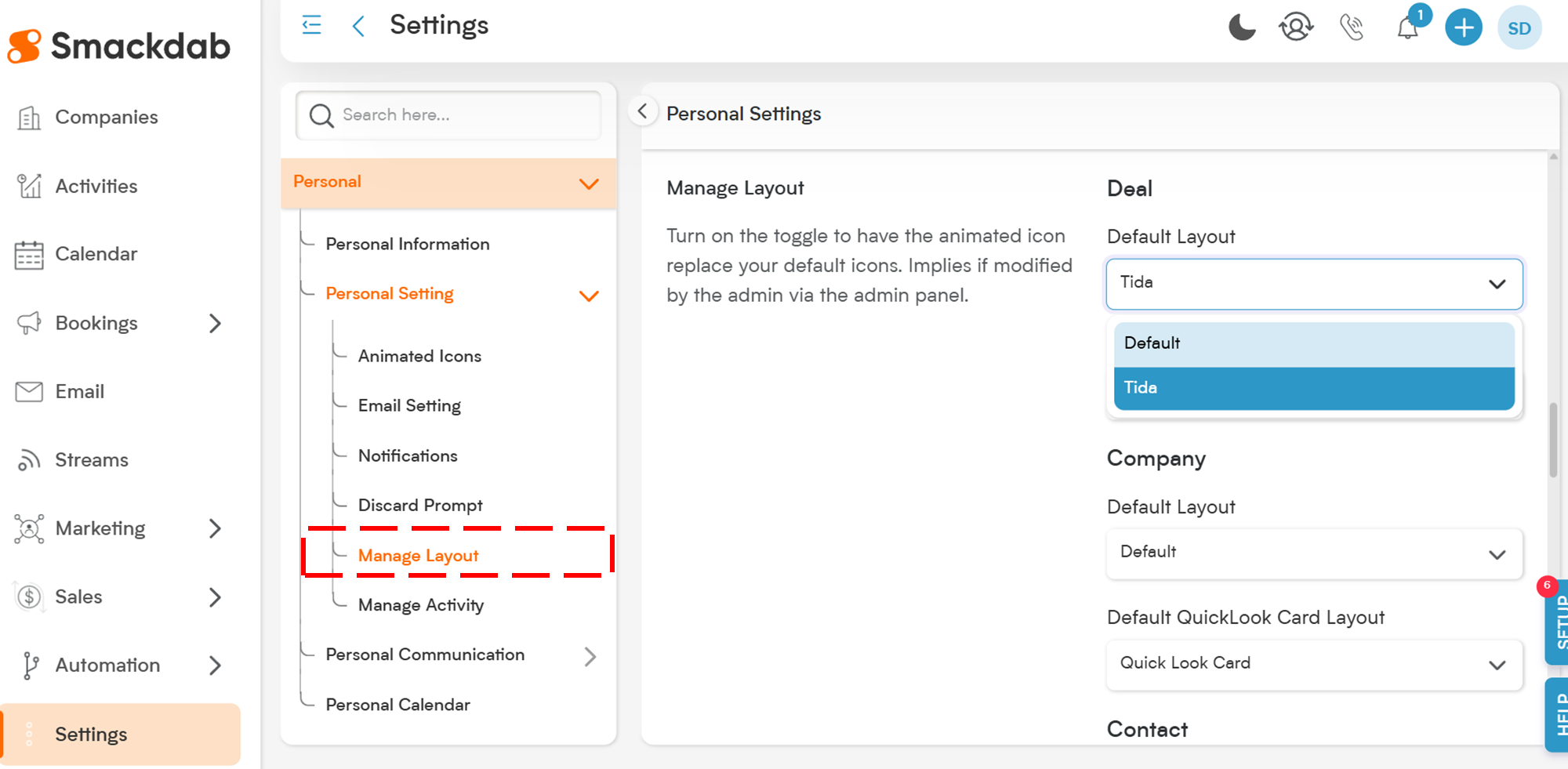This screenshot has width=1568, height=769.
Task: Choose the Tida layout option
Action: point(1313,388)
